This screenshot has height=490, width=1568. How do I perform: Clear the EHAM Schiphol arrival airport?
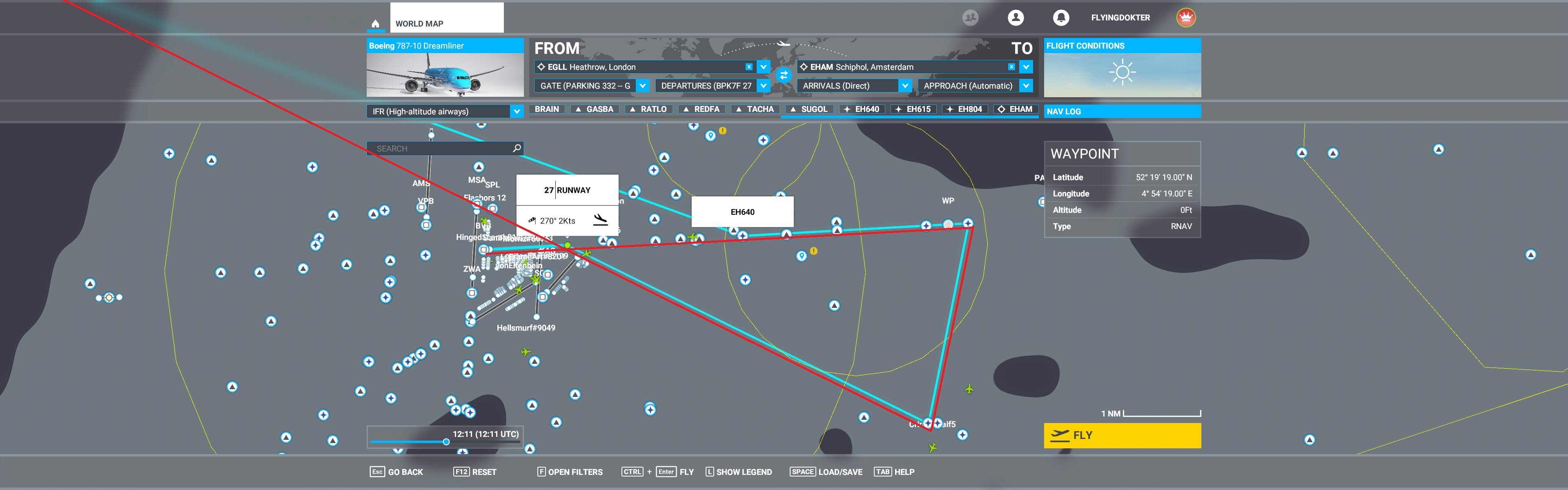point(1011,67)
